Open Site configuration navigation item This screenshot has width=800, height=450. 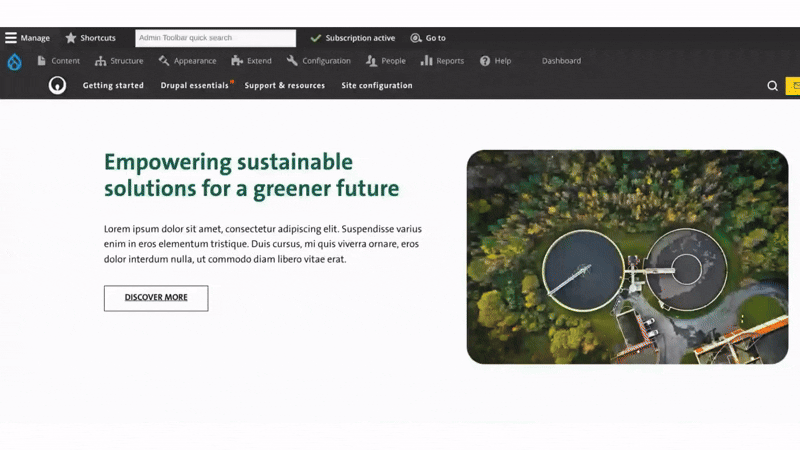pos(377,85)
